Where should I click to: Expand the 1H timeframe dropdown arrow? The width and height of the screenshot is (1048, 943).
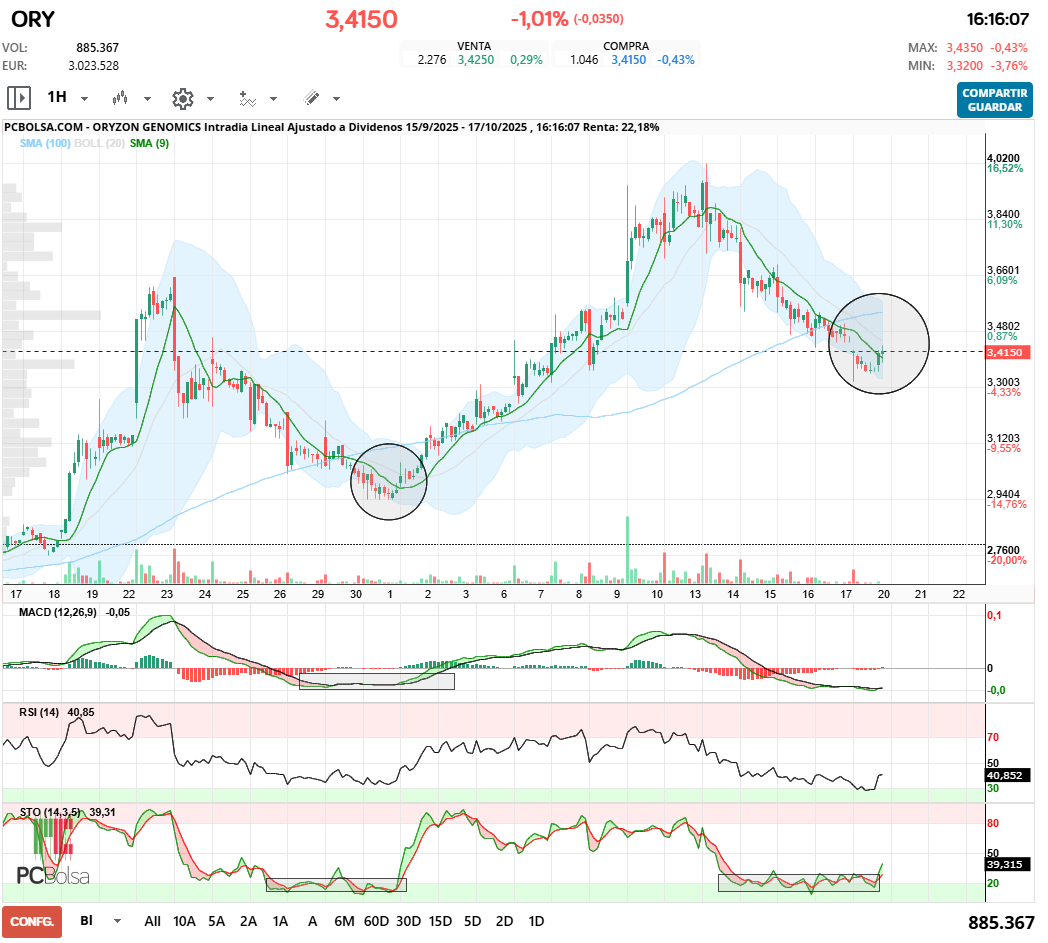coord(84,99)
